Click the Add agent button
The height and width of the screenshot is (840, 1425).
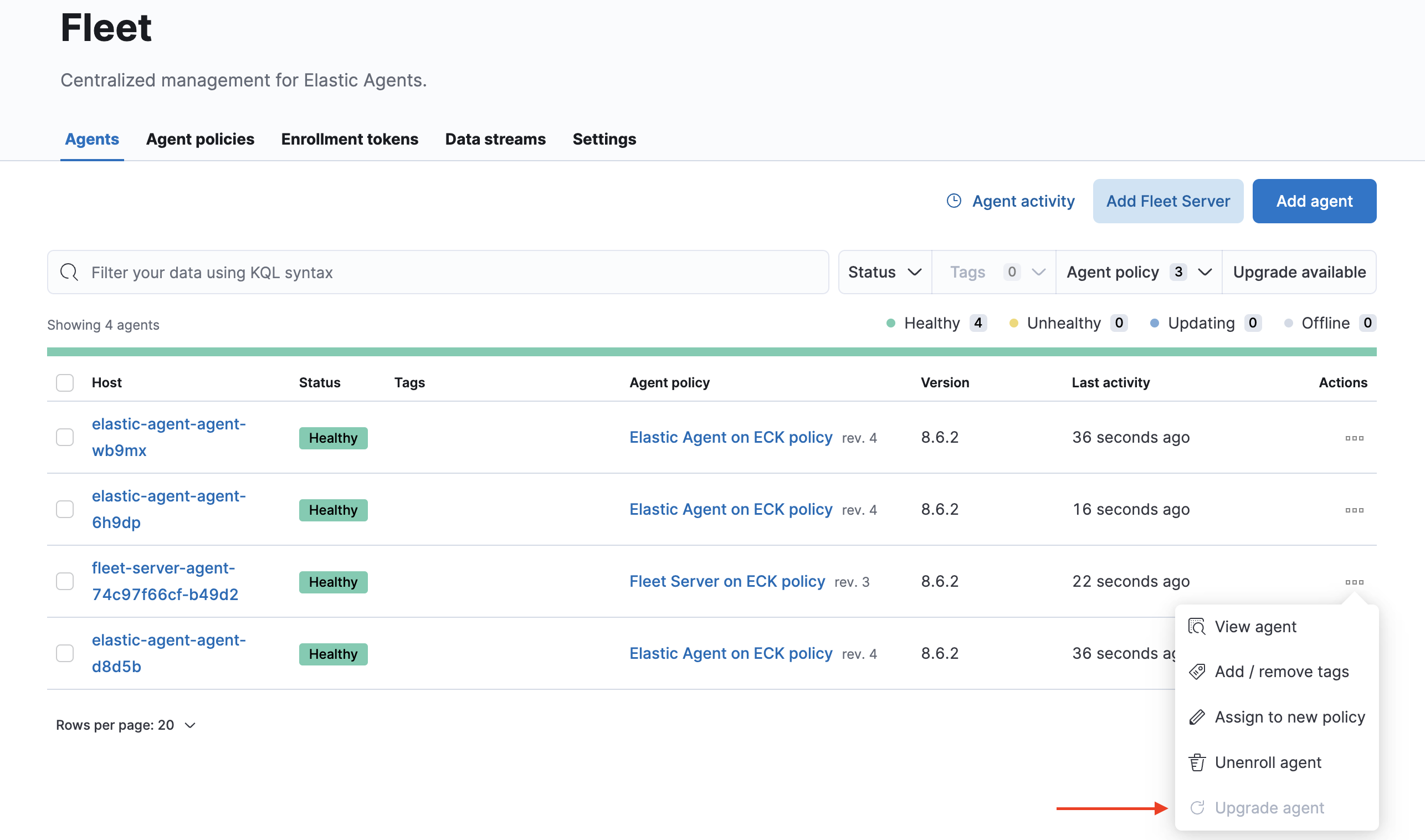pyautogui.click(x=1314, y=201)
